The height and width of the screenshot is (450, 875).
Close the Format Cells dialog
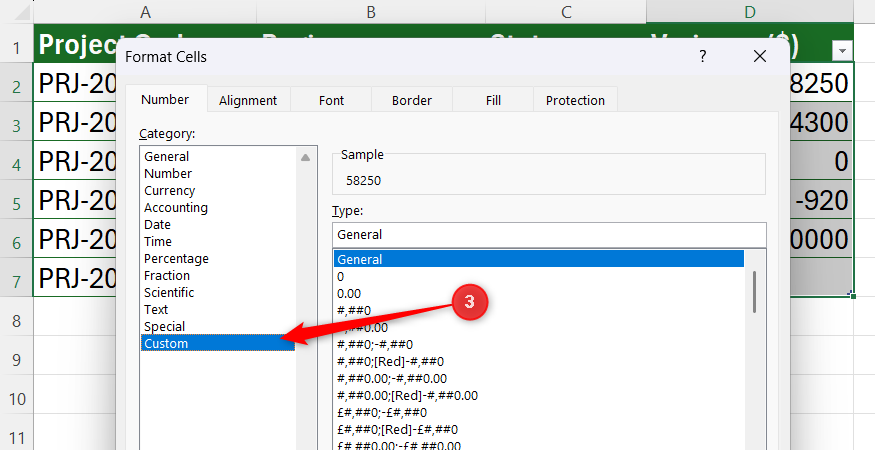[x=759, y=56]
